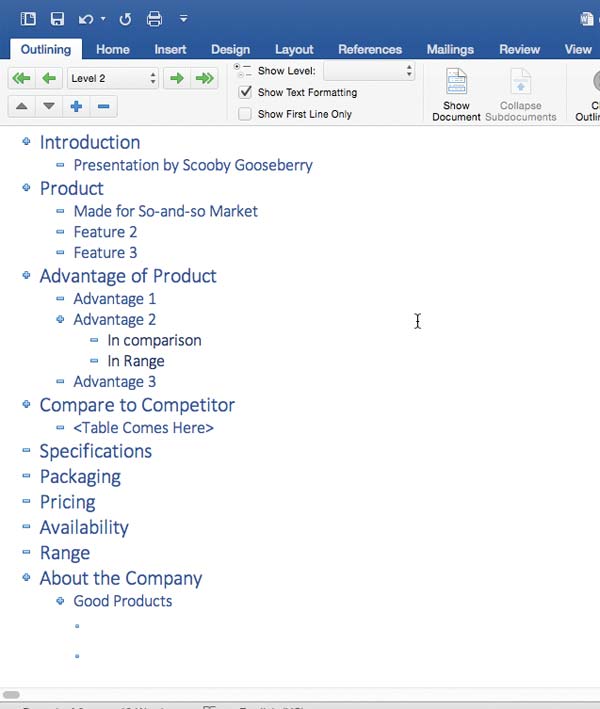Screen dimensions: 600x709
Task: Open the References ribbon tab
Action: (369, 49)
